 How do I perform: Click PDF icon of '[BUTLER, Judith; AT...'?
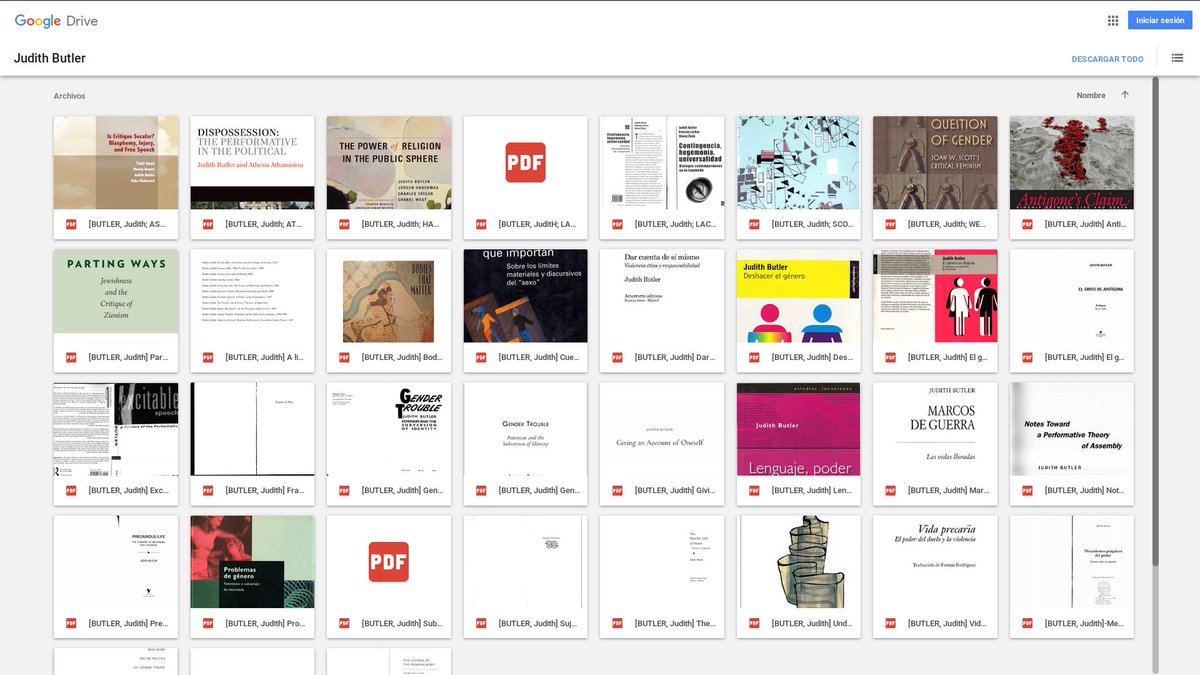(x=208, y=224)
